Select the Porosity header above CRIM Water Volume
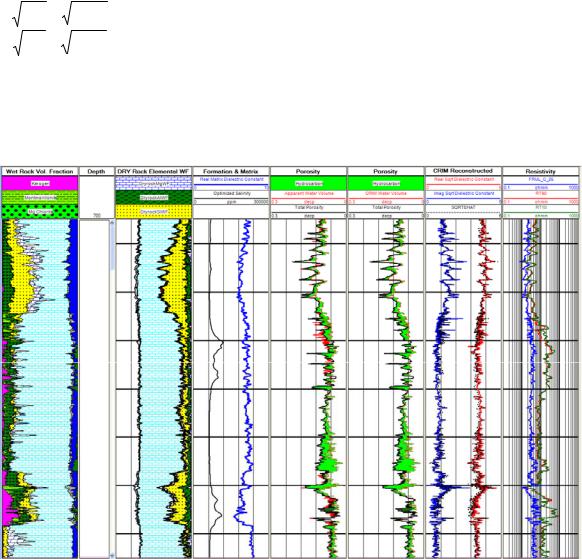The image size is (582, 559). coord(385,171)
